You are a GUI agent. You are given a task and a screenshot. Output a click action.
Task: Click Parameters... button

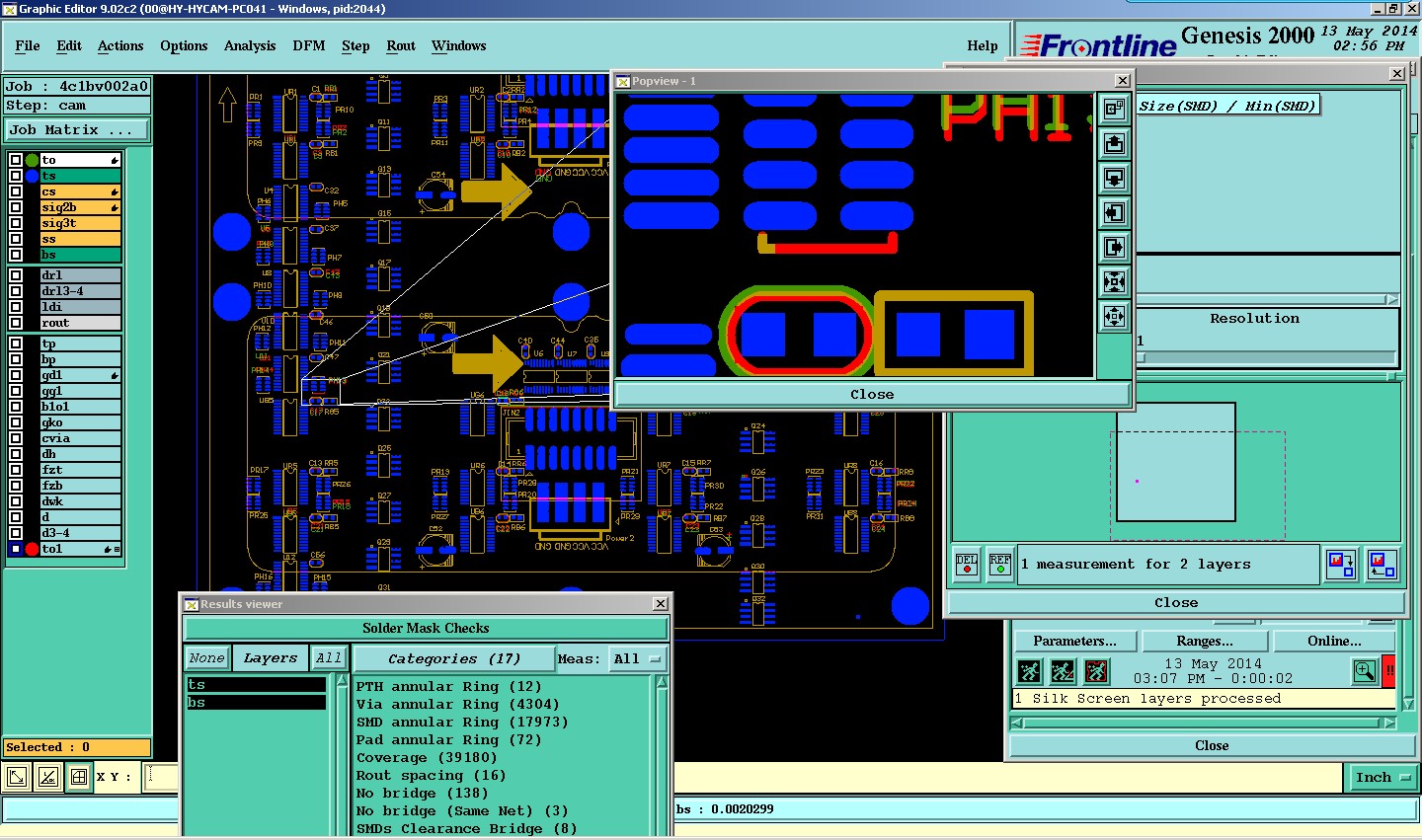coord(1074,641)
